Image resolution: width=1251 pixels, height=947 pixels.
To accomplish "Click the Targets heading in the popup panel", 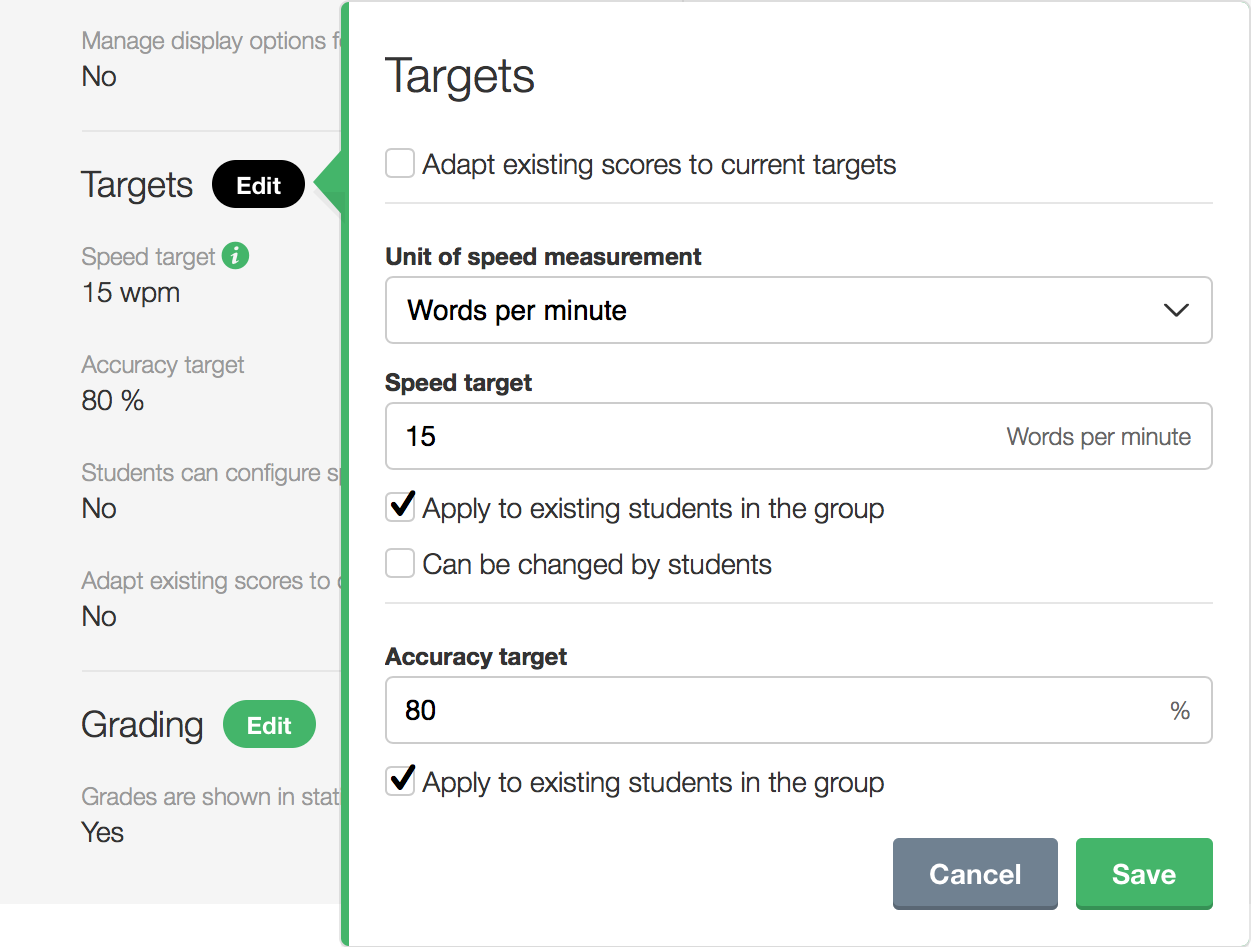I will pos(460,76).
